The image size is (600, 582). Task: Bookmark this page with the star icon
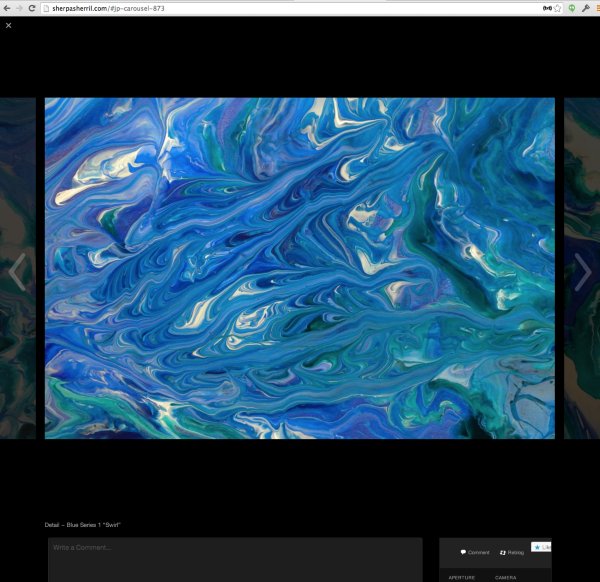tap(558, 7)
